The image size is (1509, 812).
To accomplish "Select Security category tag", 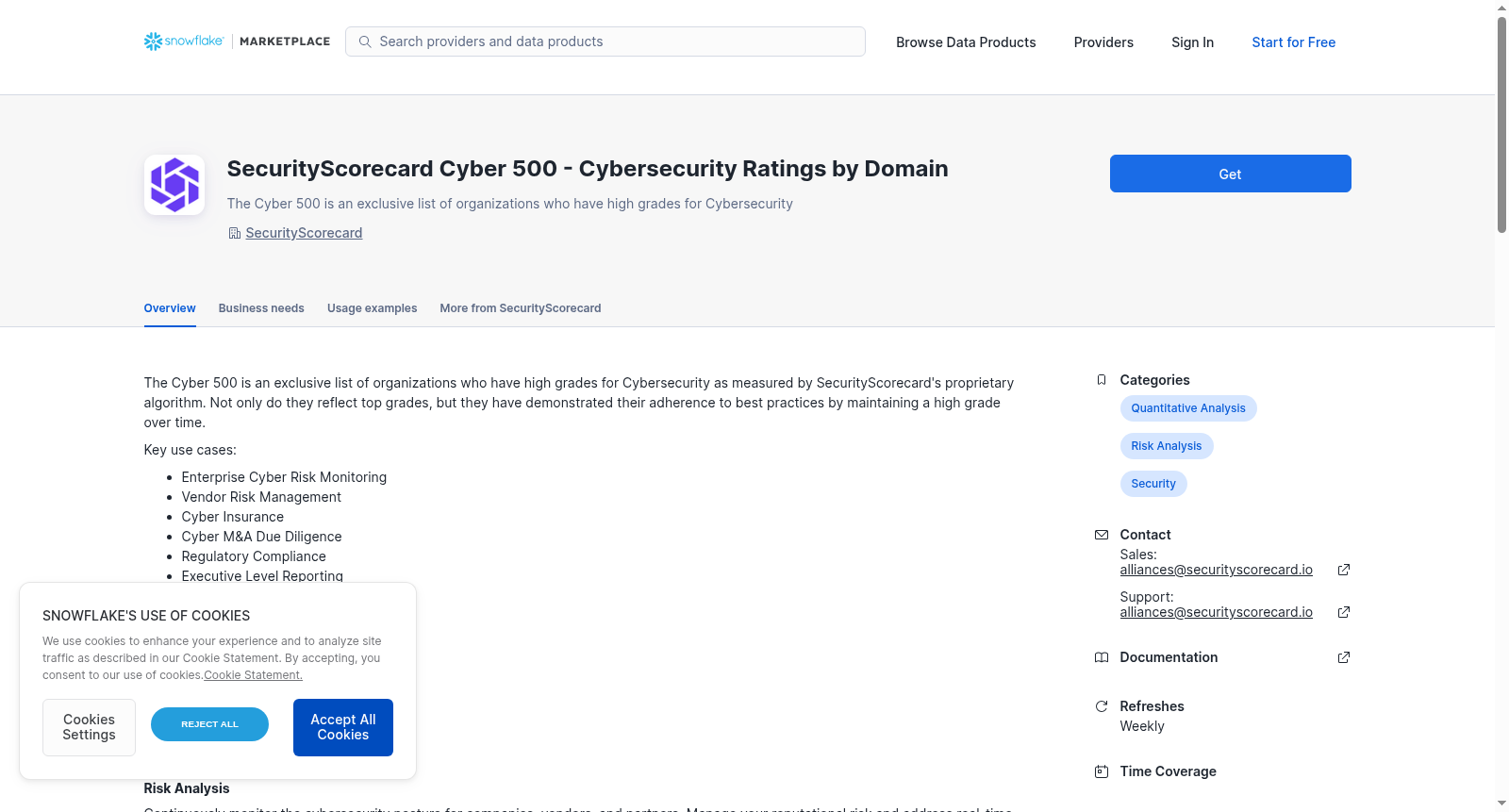I will click(1153, 484).
